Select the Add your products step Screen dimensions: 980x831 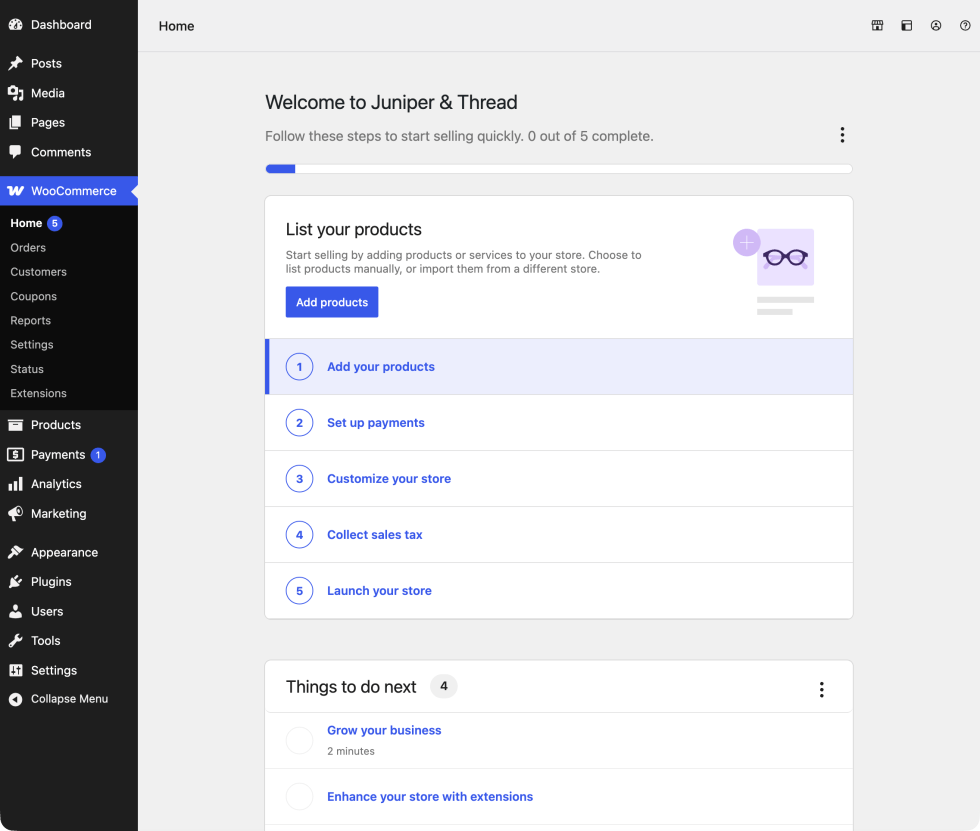559,367
